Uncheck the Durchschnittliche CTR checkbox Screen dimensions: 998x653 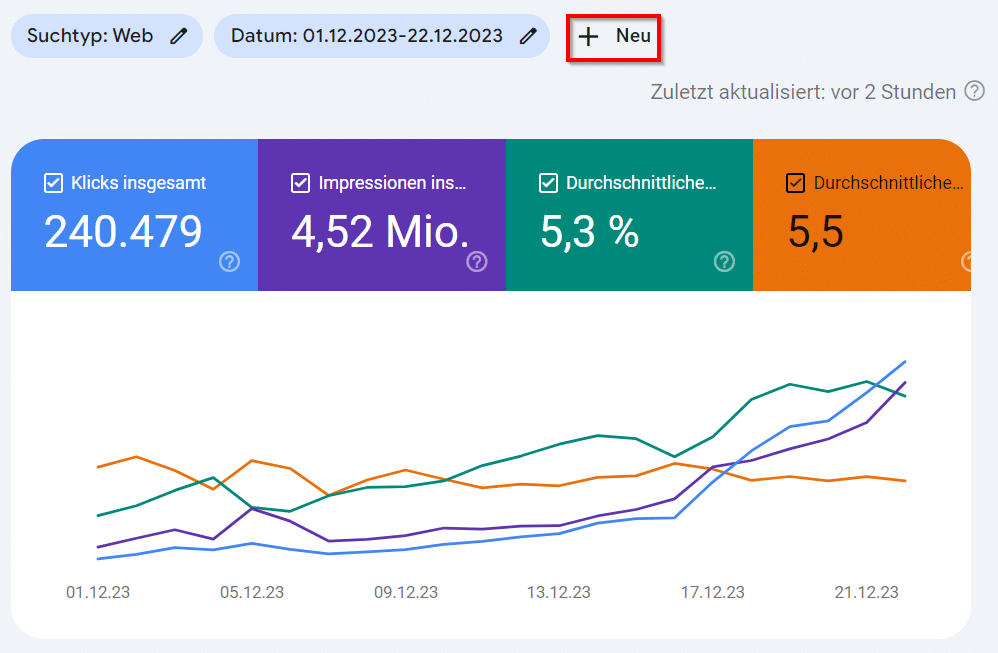coord(548,183)
